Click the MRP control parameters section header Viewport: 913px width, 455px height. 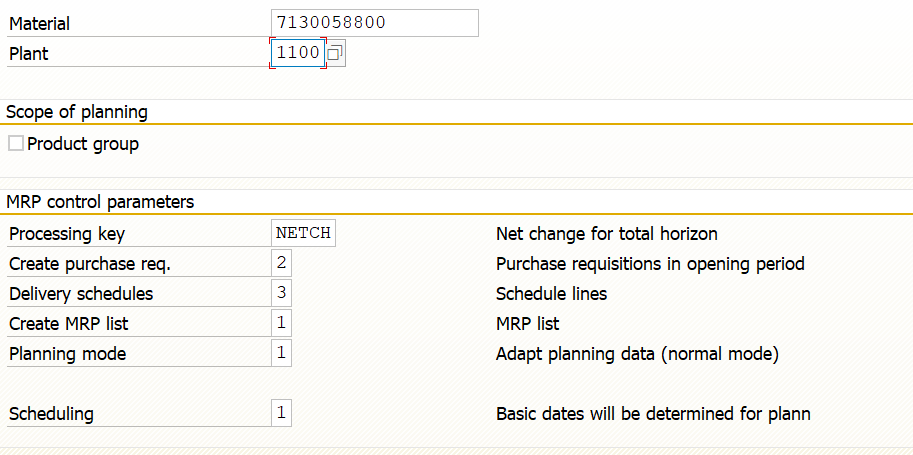pos(100,202)
